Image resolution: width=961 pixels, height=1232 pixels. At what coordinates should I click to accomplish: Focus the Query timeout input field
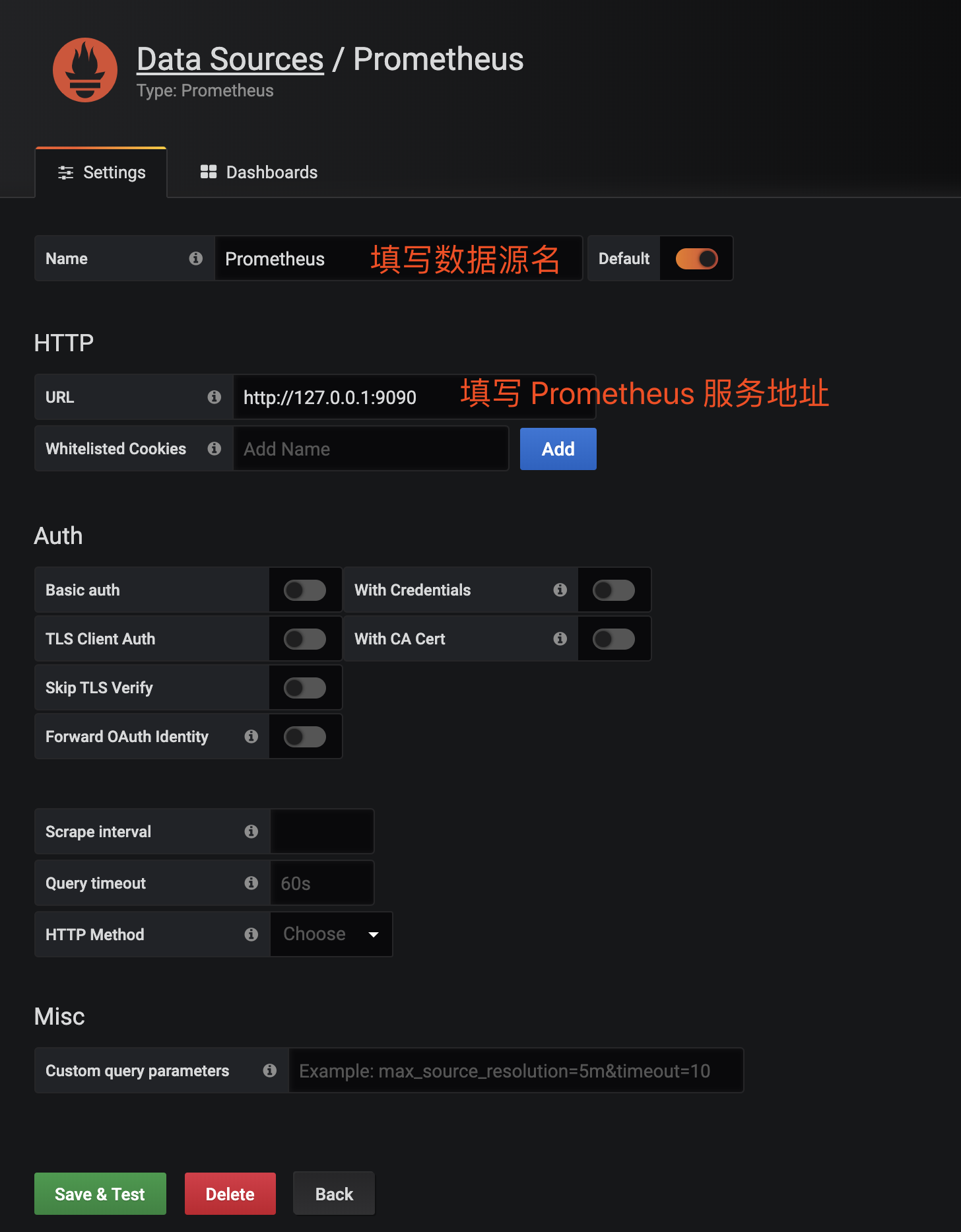click(322, 883)
